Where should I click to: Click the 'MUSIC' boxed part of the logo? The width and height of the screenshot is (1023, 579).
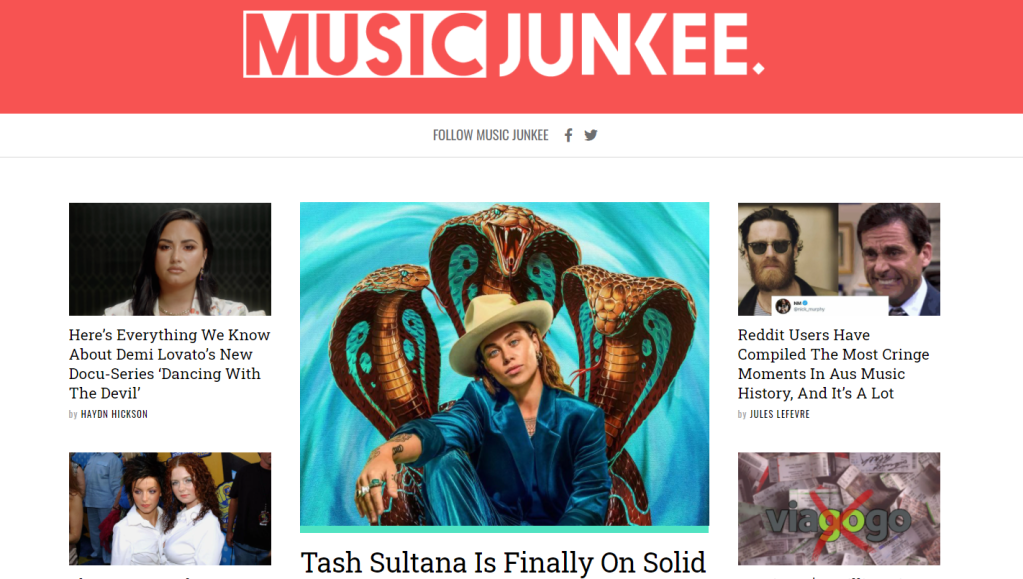365,44
